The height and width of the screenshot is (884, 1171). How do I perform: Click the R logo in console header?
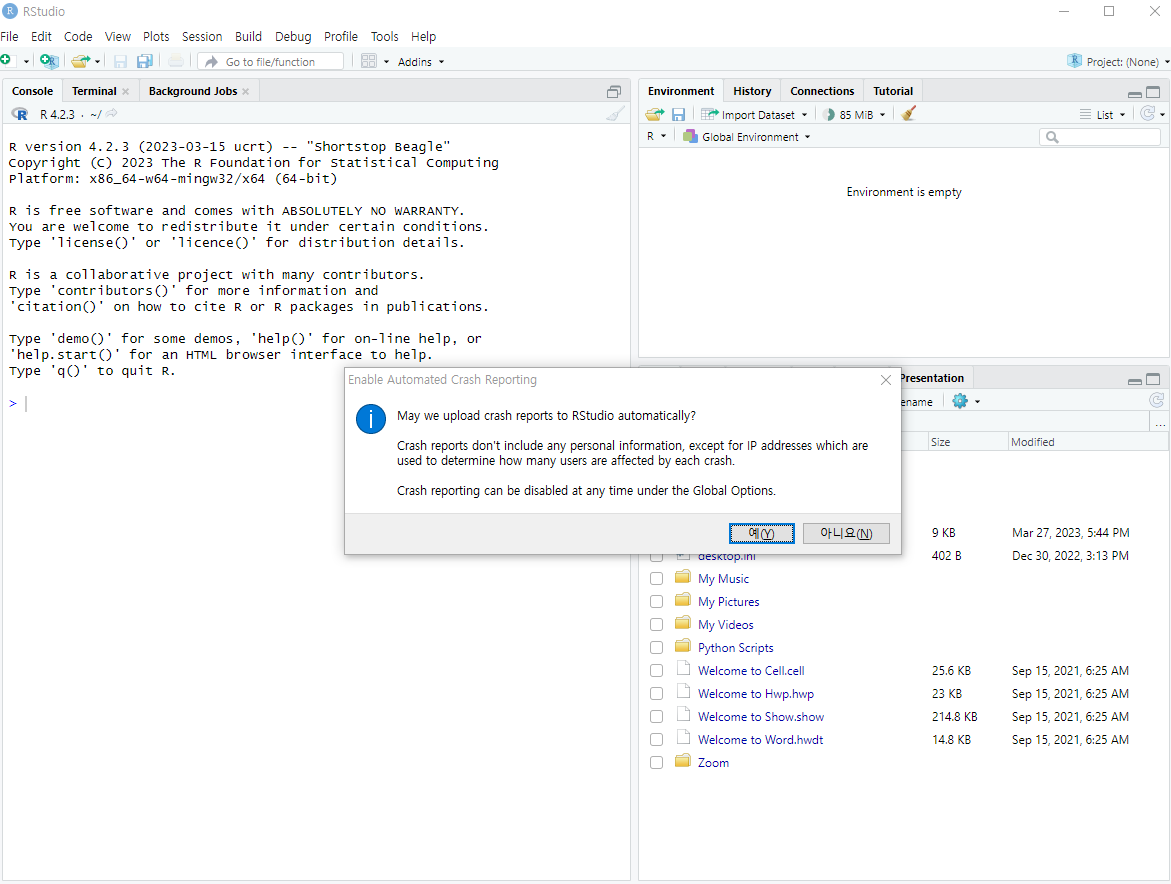(20, 114)
